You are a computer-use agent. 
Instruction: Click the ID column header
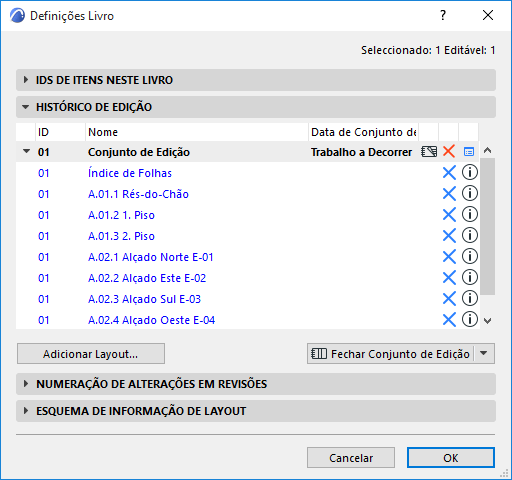coord(60,132)
